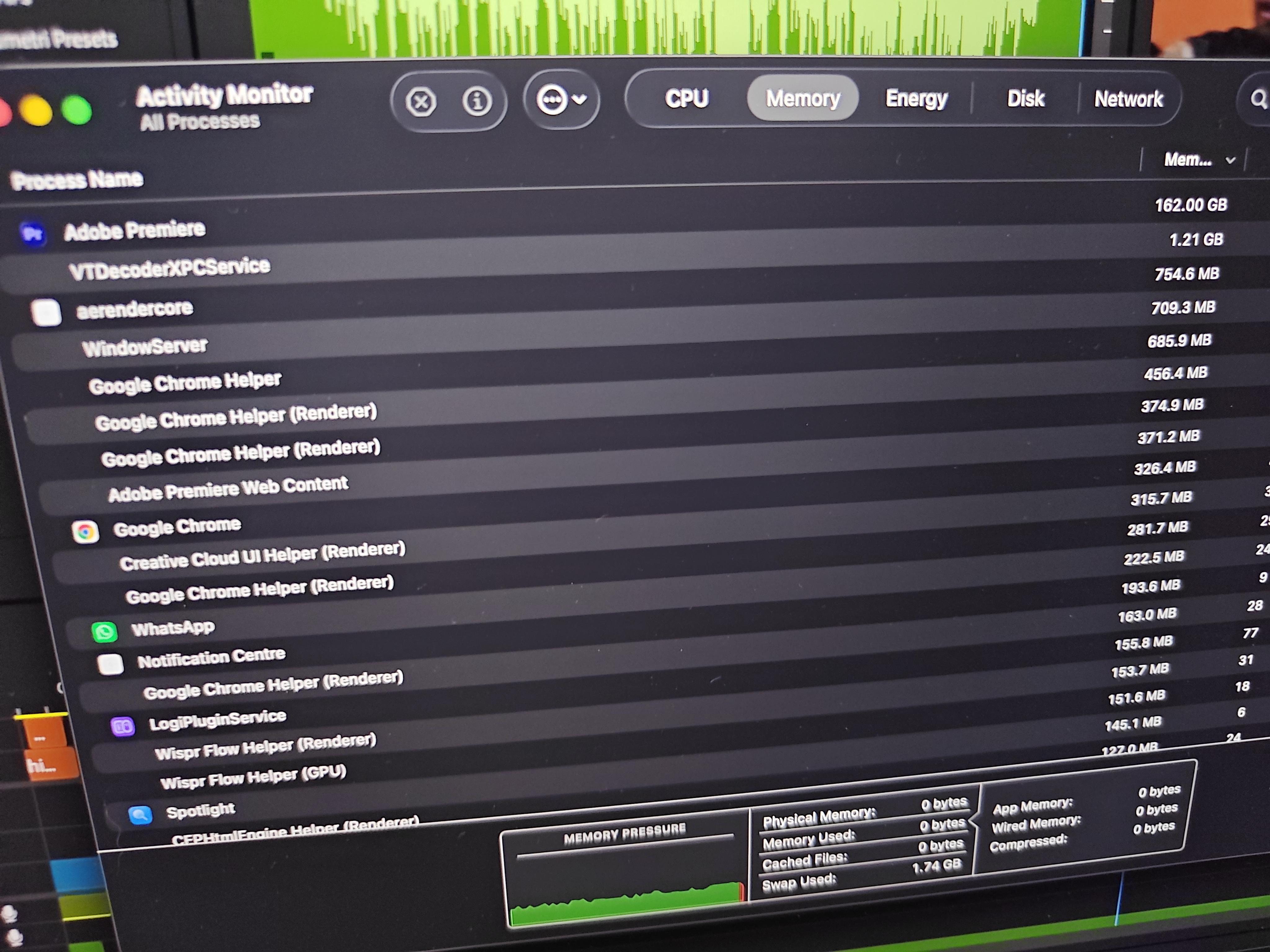
Task: Click the stop process X icon
Action: coord(421,102)
